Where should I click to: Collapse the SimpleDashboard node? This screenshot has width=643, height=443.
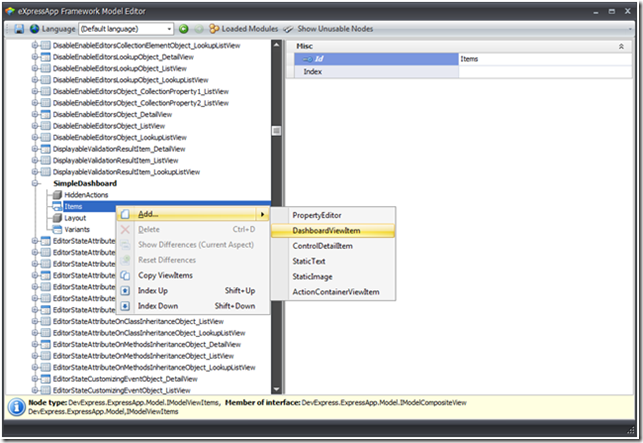tap(35, 183)
